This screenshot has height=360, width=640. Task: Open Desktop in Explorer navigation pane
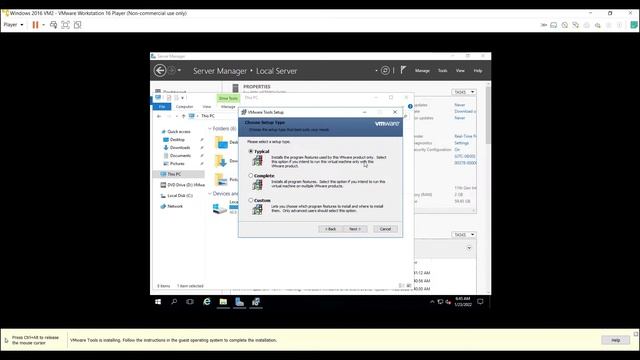pyautogui.click(x=177, y=140)
